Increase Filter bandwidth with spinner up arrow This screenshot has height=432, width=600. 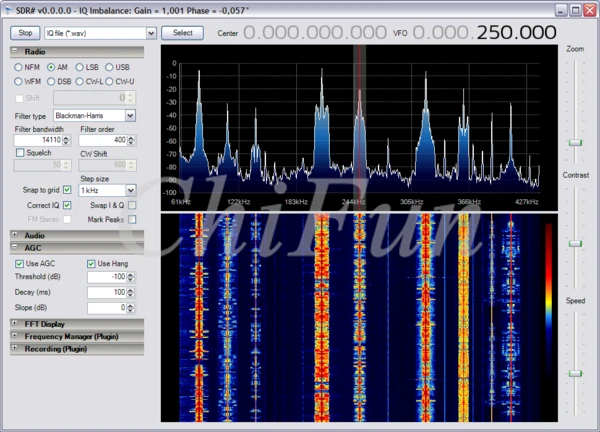click(67, 138)
